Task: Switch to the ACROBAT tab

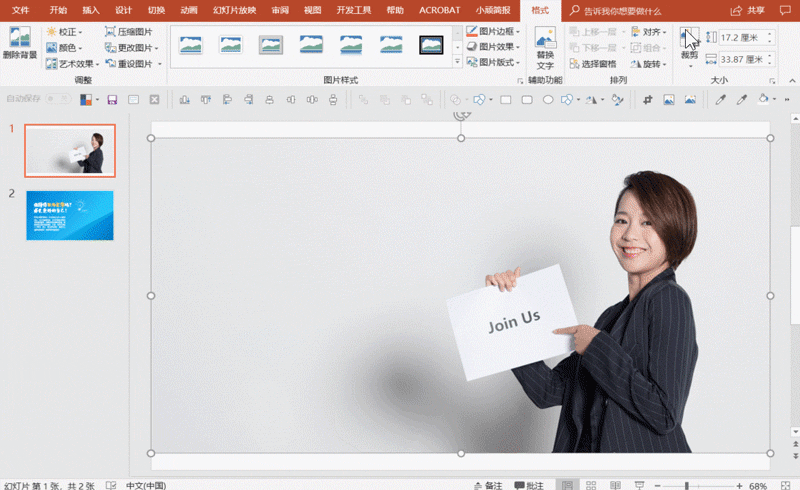Action: tap(439, 10)
